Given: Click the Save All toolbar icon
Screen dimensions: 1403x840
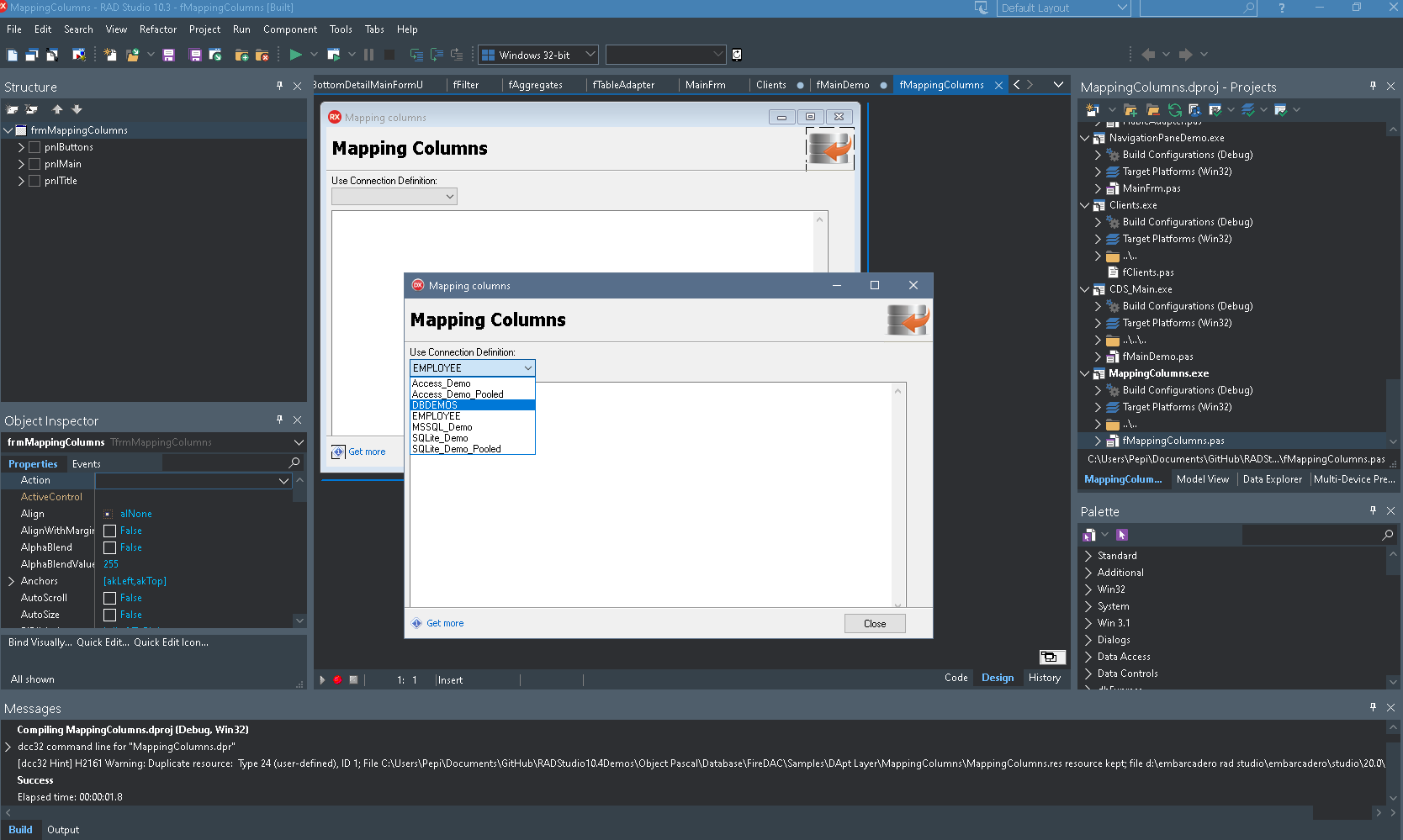Looking at the screenshot, I should pos(195,55).
